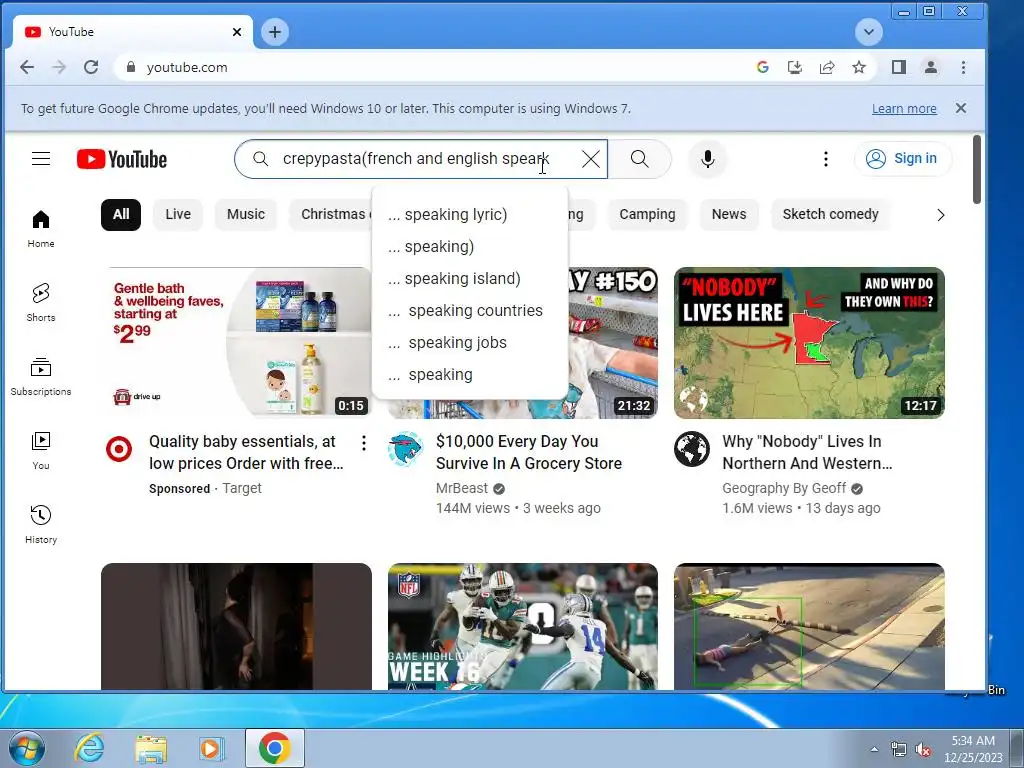Viewport: 1024px width, 768px height.
Task: Click the Sign in button
Action: [902, 159]
